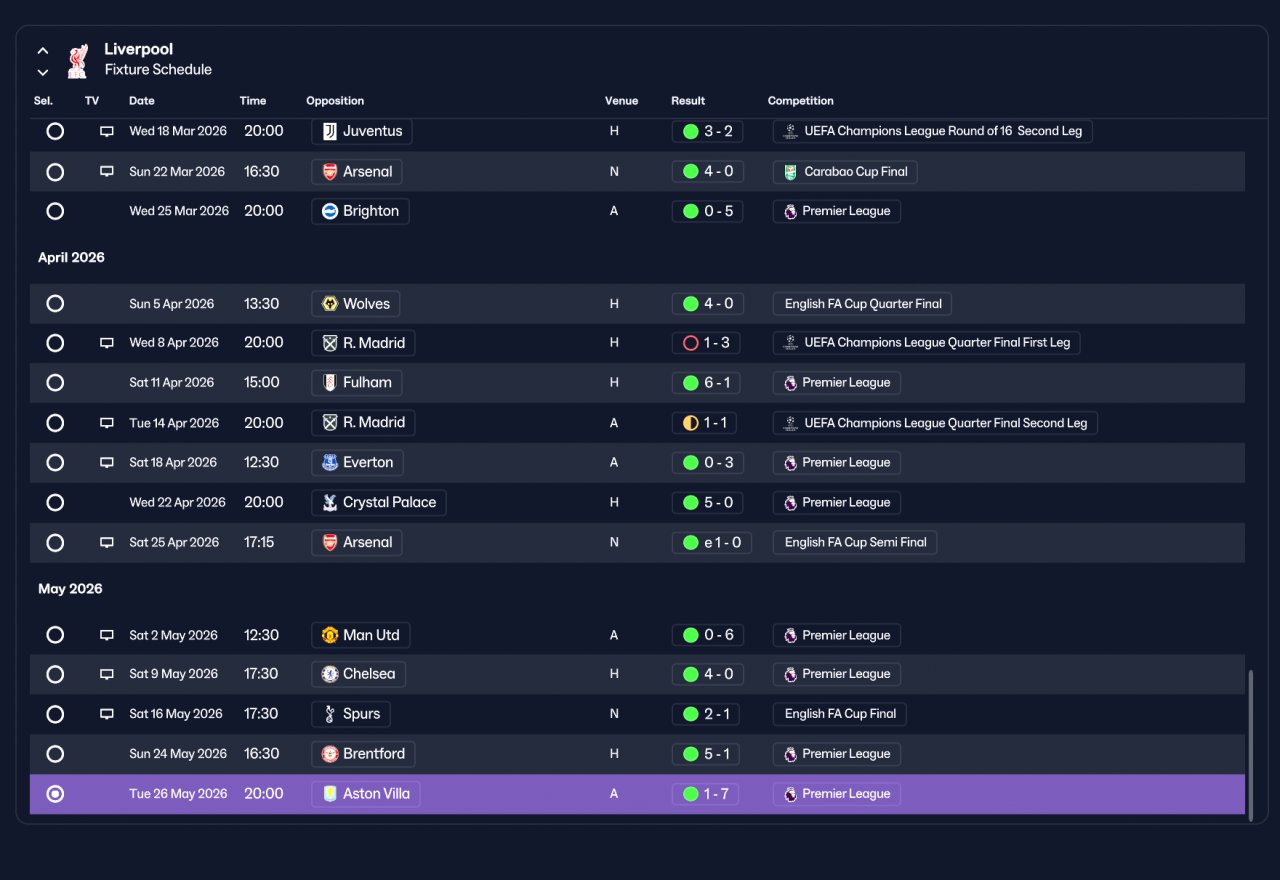This screenshot has width=1280, height=880.
Task: Open the 1 - 3 result against R. Madrid
Action: [707, 343]
